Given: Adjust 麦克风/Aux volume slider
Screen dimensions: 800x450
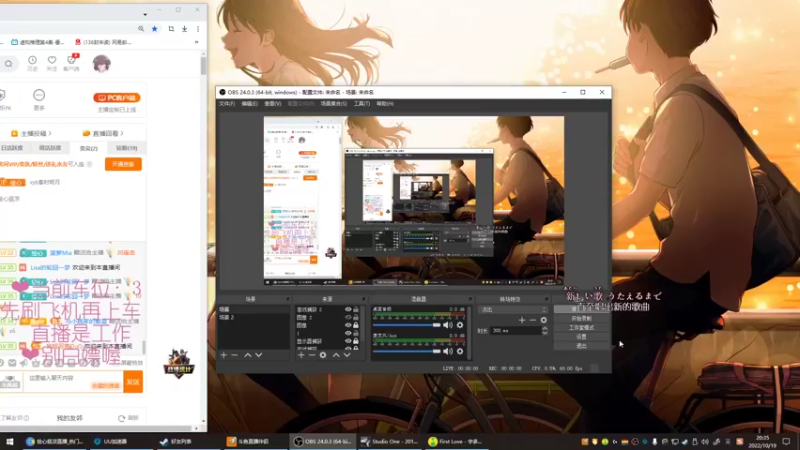Looking at the screenshot, I should point(407,351).
